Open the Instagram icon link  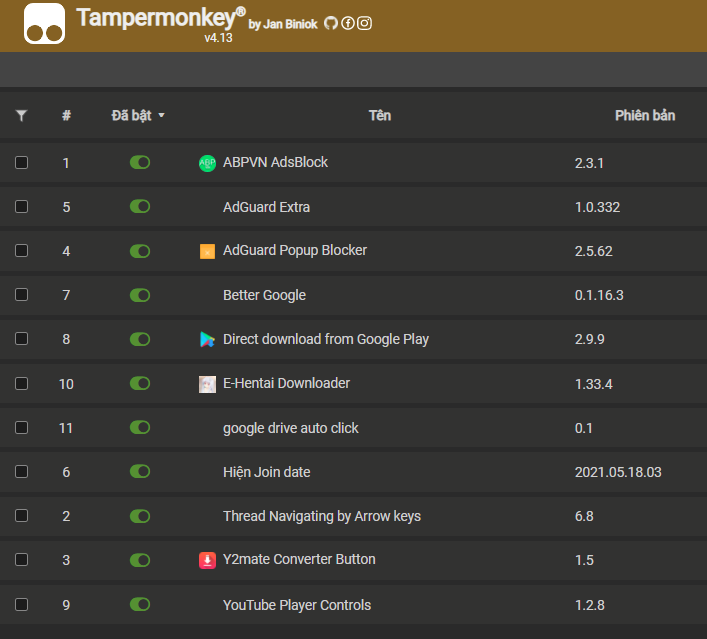pyautogui.click(x=364, y=23)
